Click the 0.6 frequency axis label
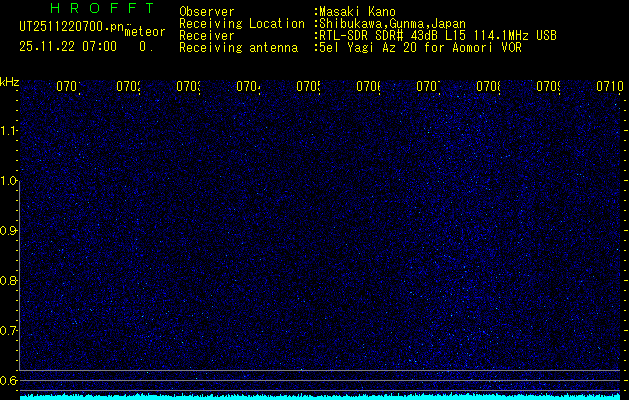Viewport: 629px width, 400px height. (9, 380)
